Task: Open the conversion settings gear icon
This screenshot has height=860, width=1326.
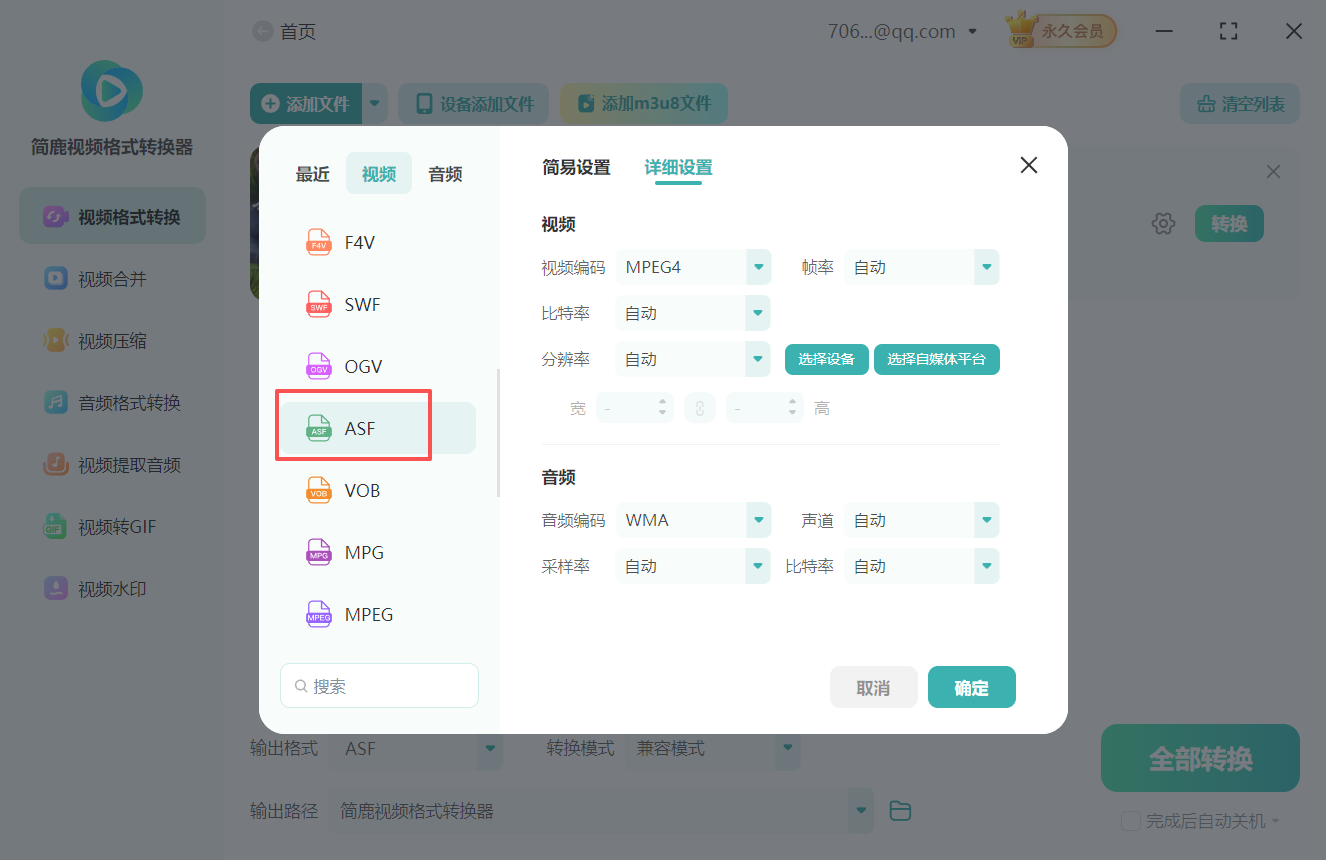Action: 1163,223
